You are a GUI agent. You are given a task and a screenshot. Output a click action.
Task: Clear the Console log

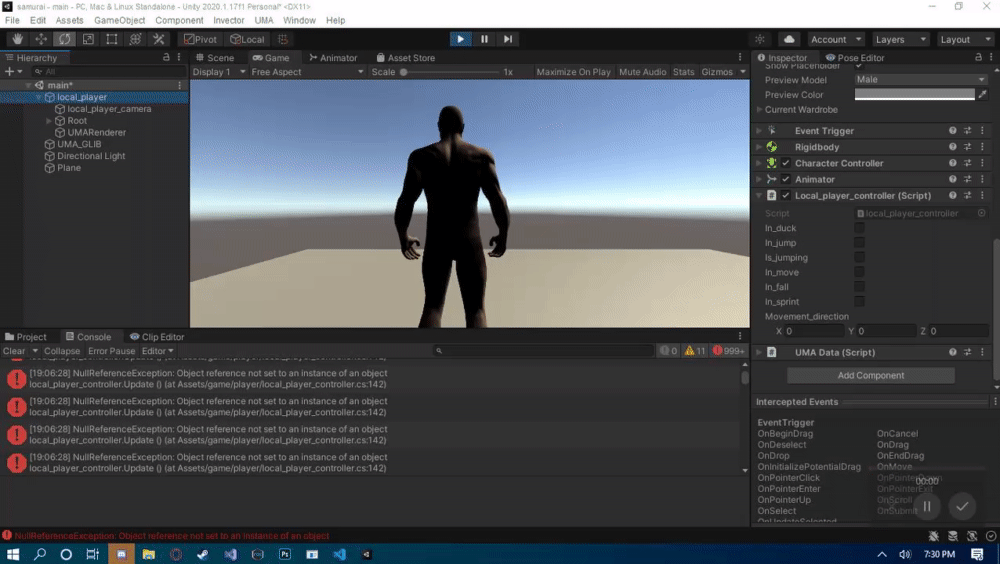tap(14, 351)
